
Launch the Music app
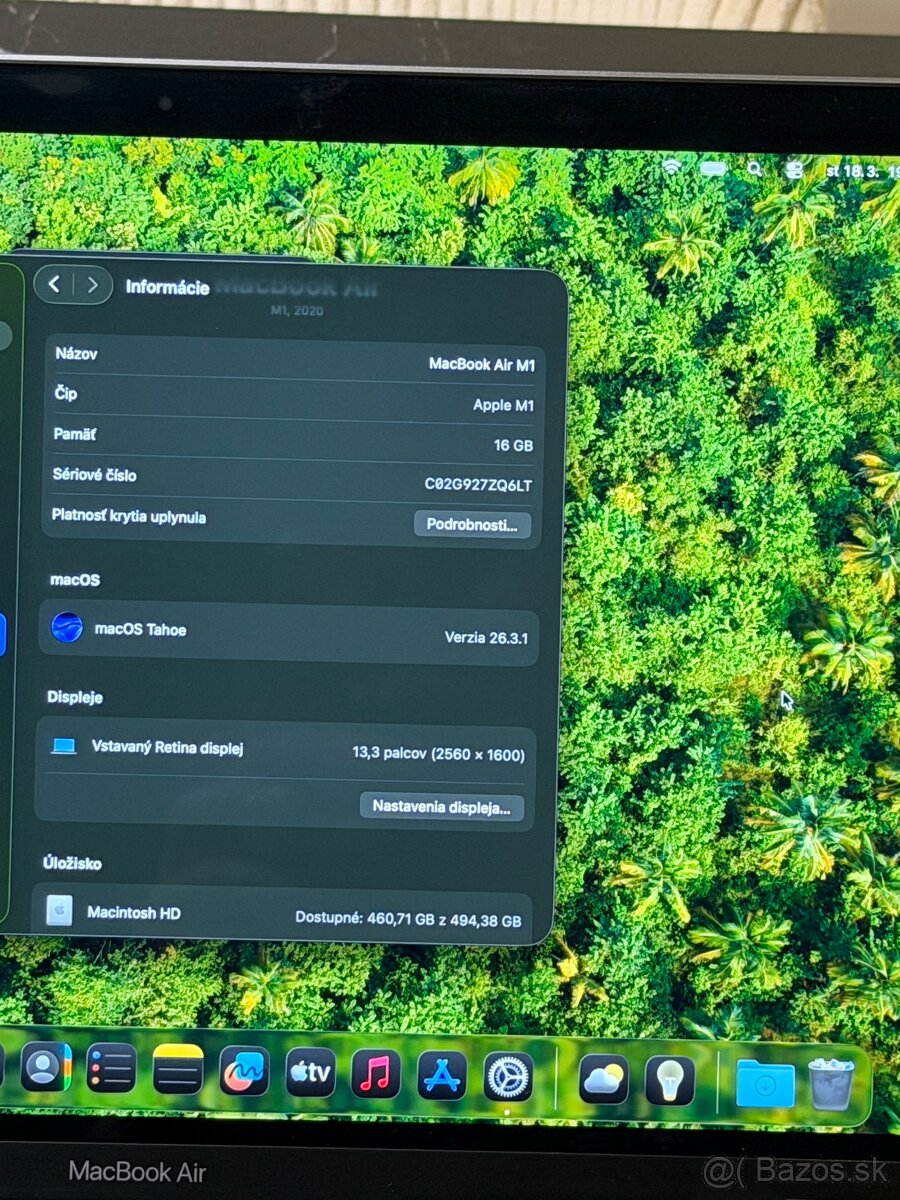(376, 1074)
